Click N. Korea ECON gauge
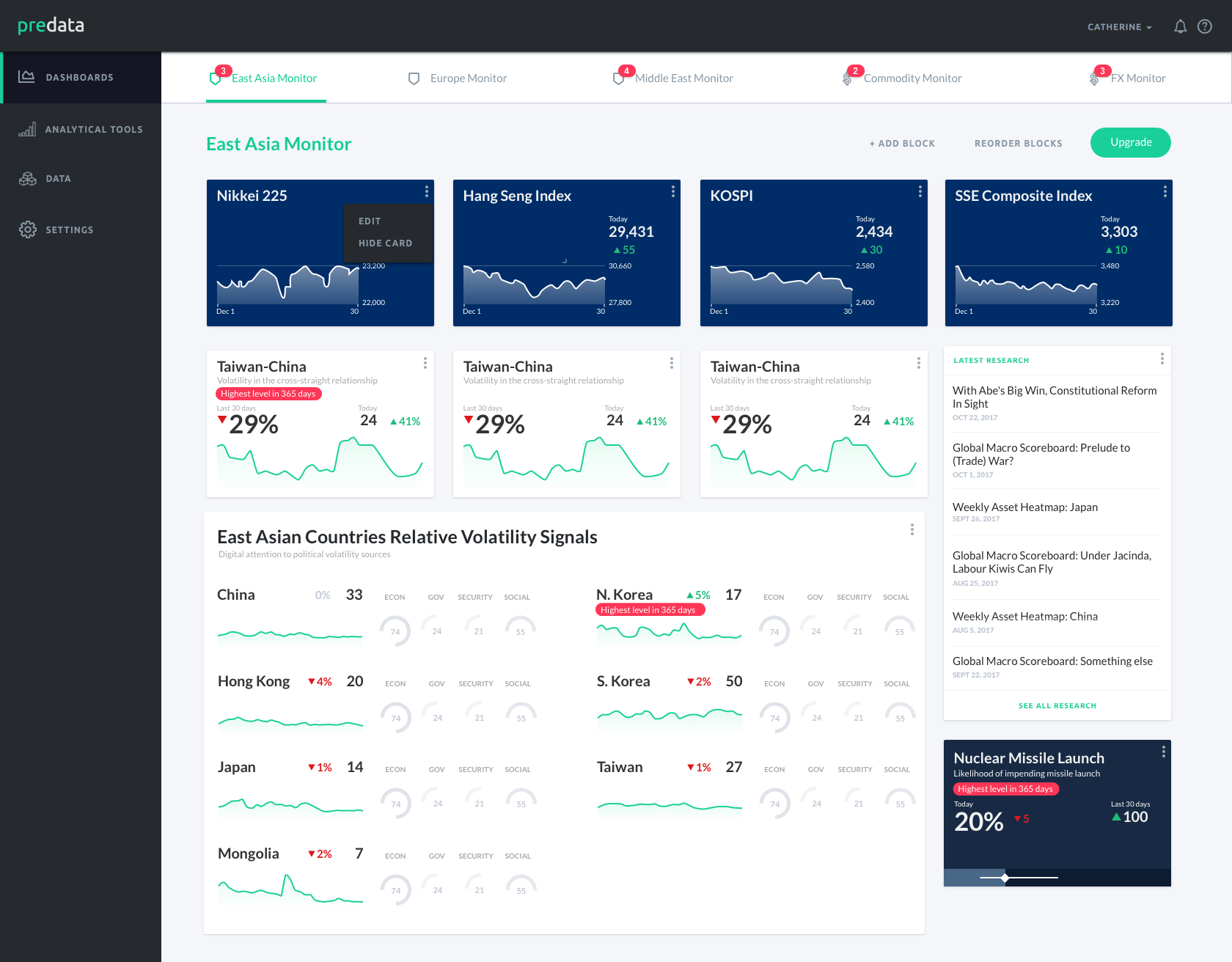 point(774,631)
